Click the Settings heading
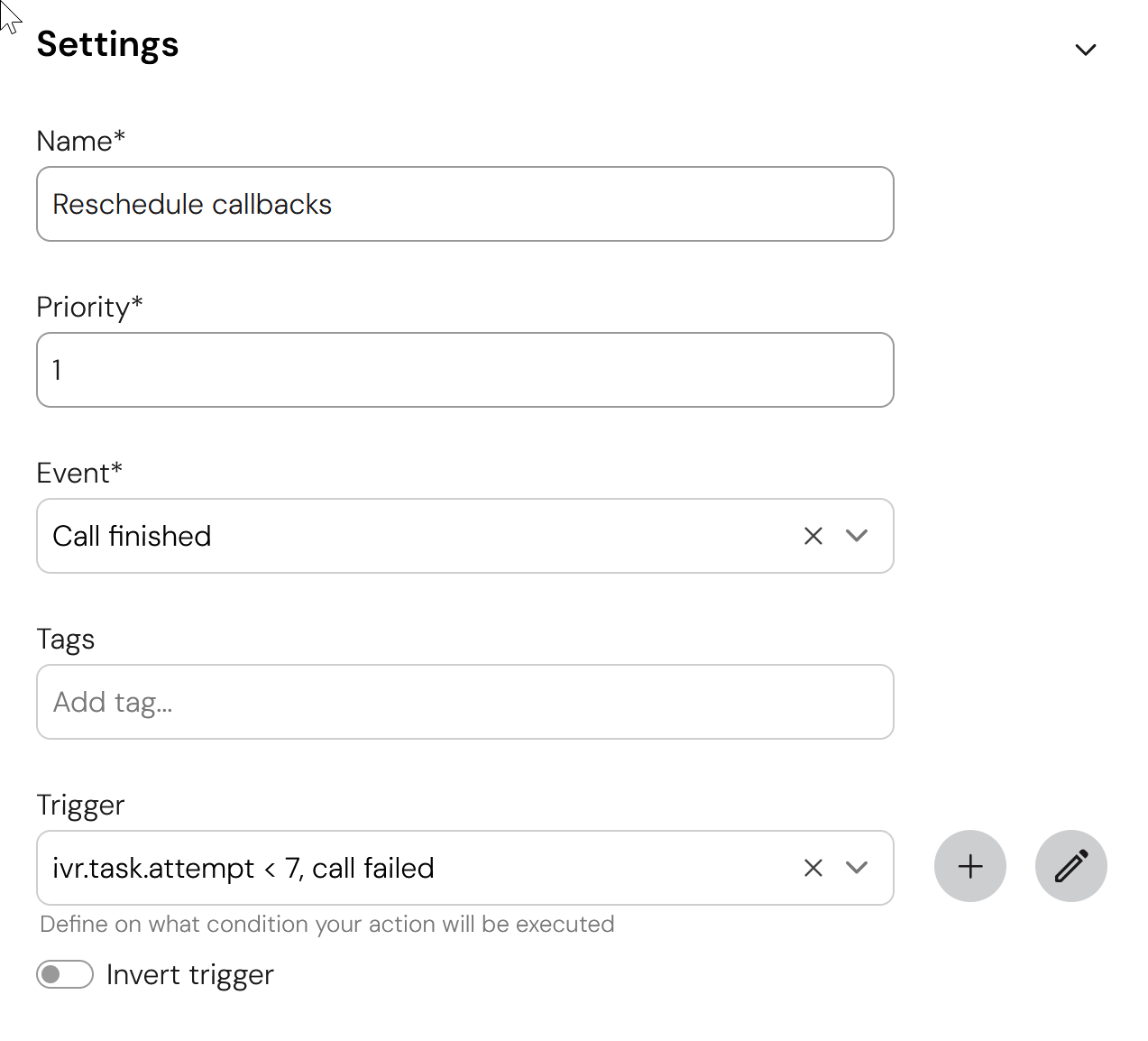 tap(107, 44)
